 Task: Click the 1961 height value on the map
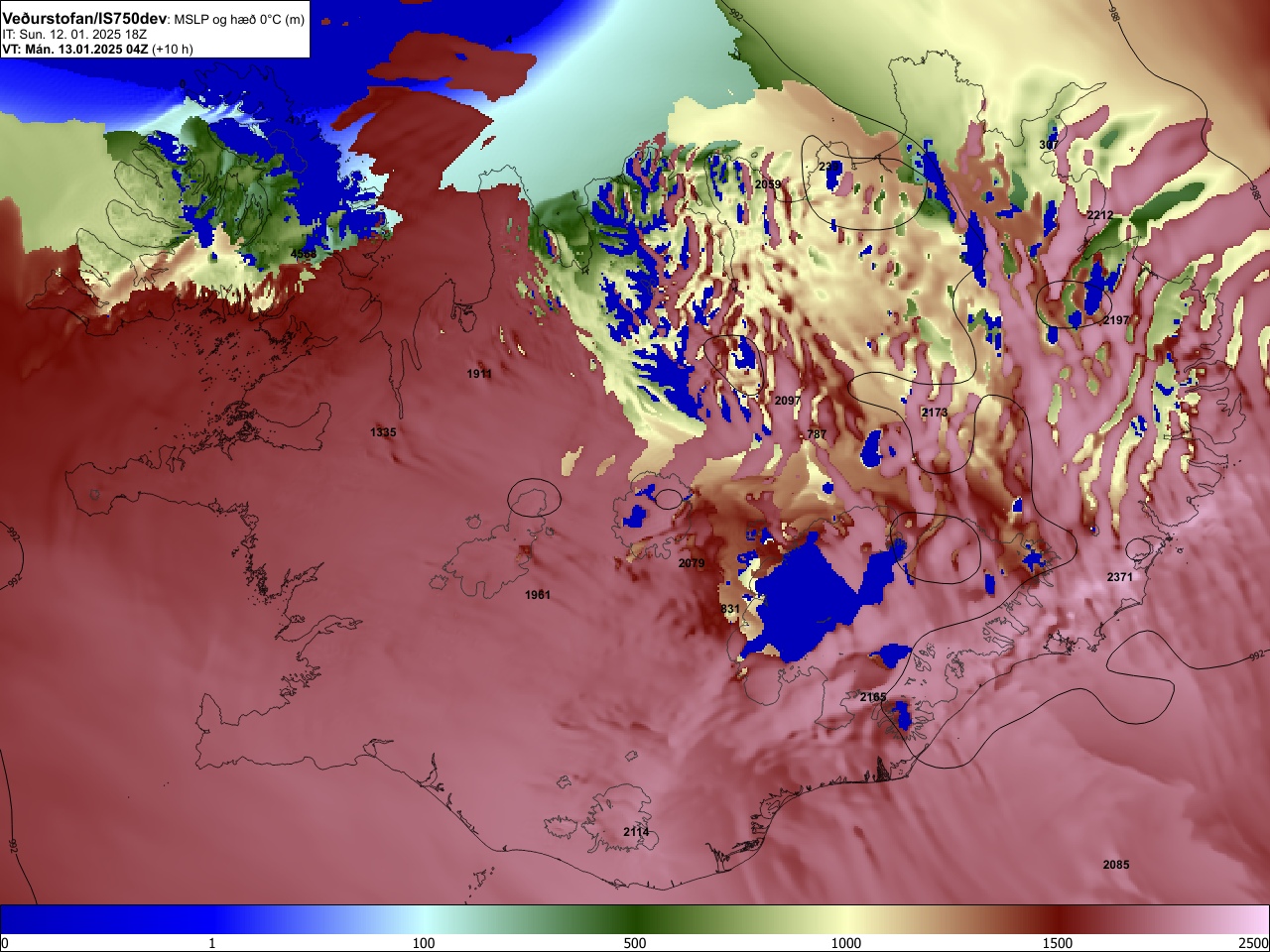coord(538,595)
